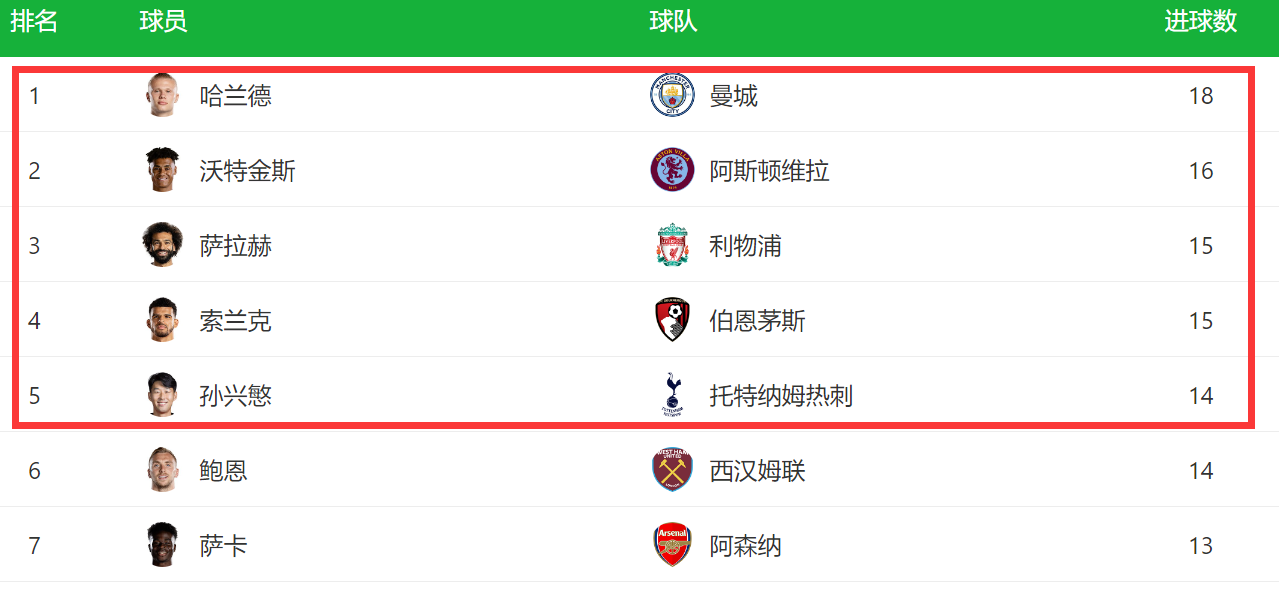Open team name 托特纳姆热刺

pyautogui.click(x=782, y=396)
